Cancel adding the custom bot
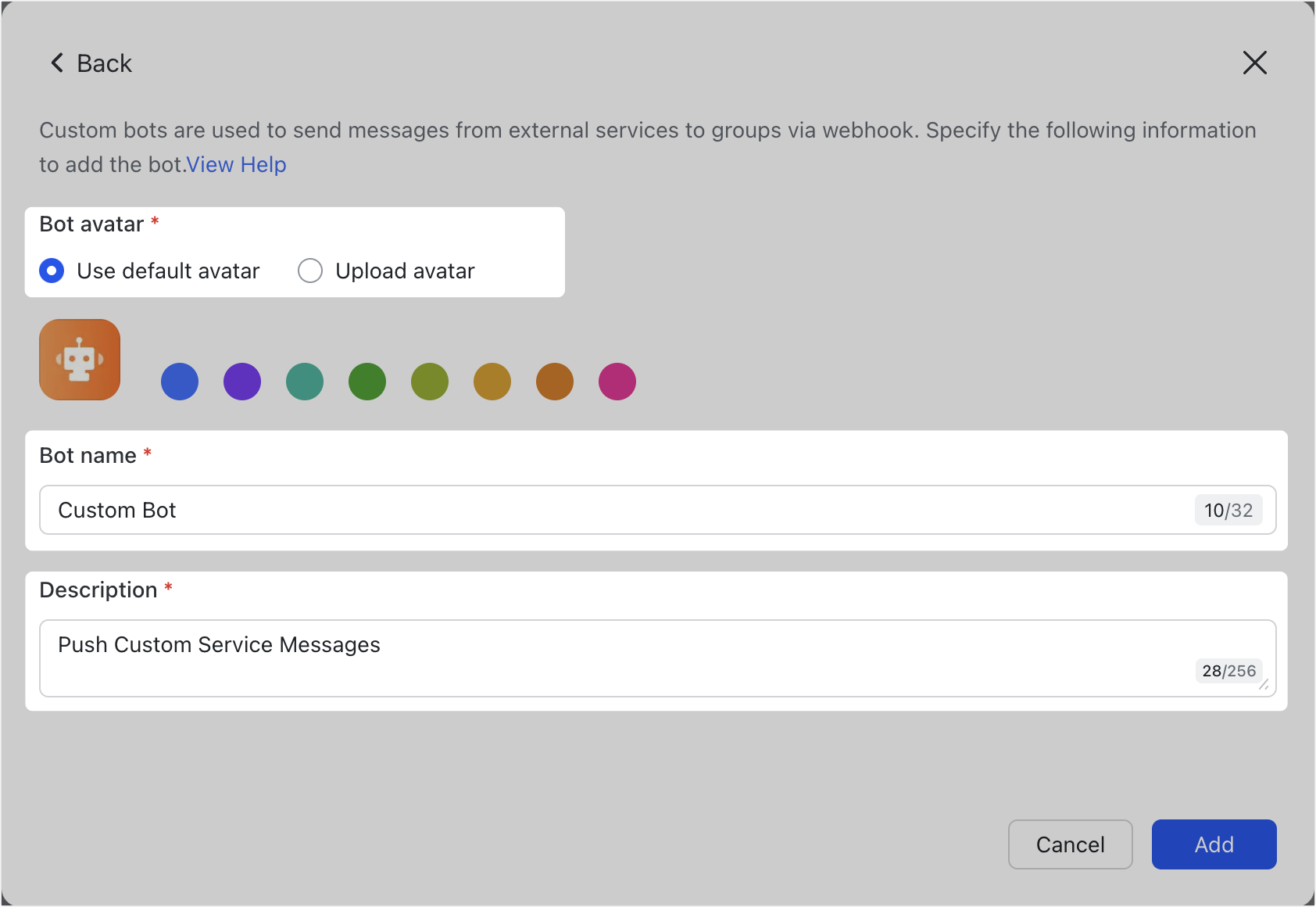Viewport: 1316px width, 907px height. (x=1070, y=844)
